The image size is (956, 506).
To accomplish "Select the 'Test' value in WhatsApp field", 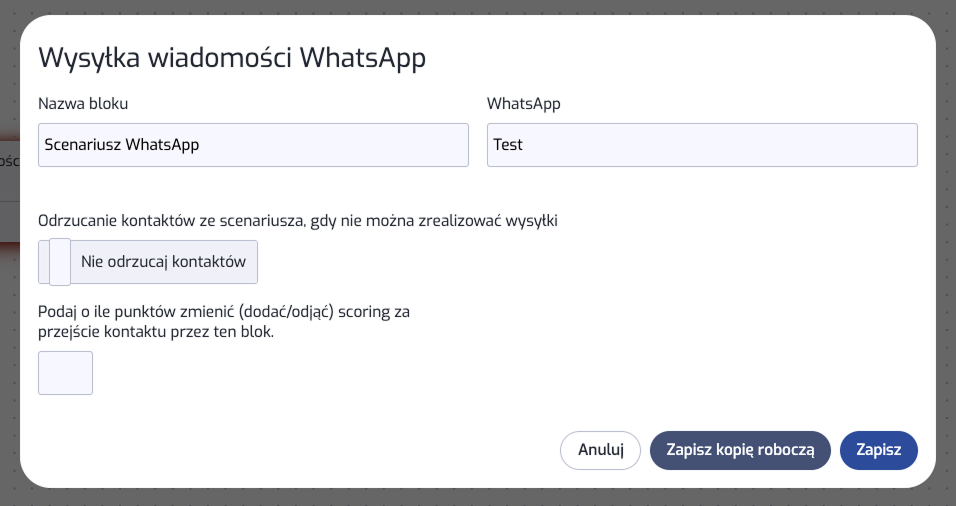I will pyautogui.click(x=508, y=145).
